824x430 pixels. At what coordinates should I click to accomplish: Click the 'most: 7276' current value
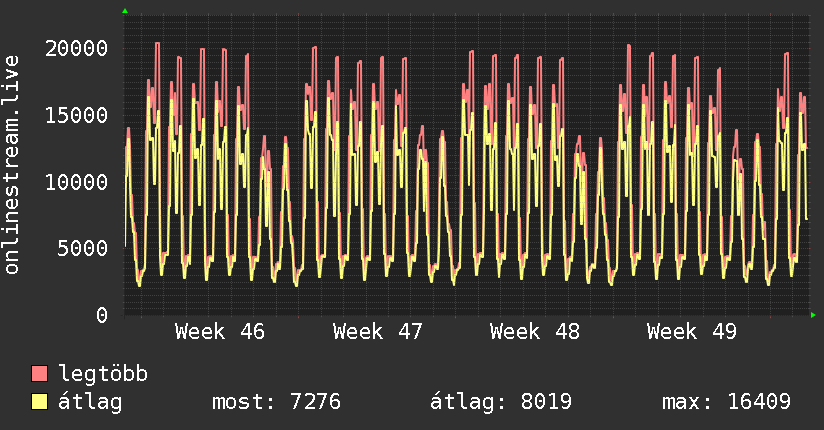(x=277, y=402)
